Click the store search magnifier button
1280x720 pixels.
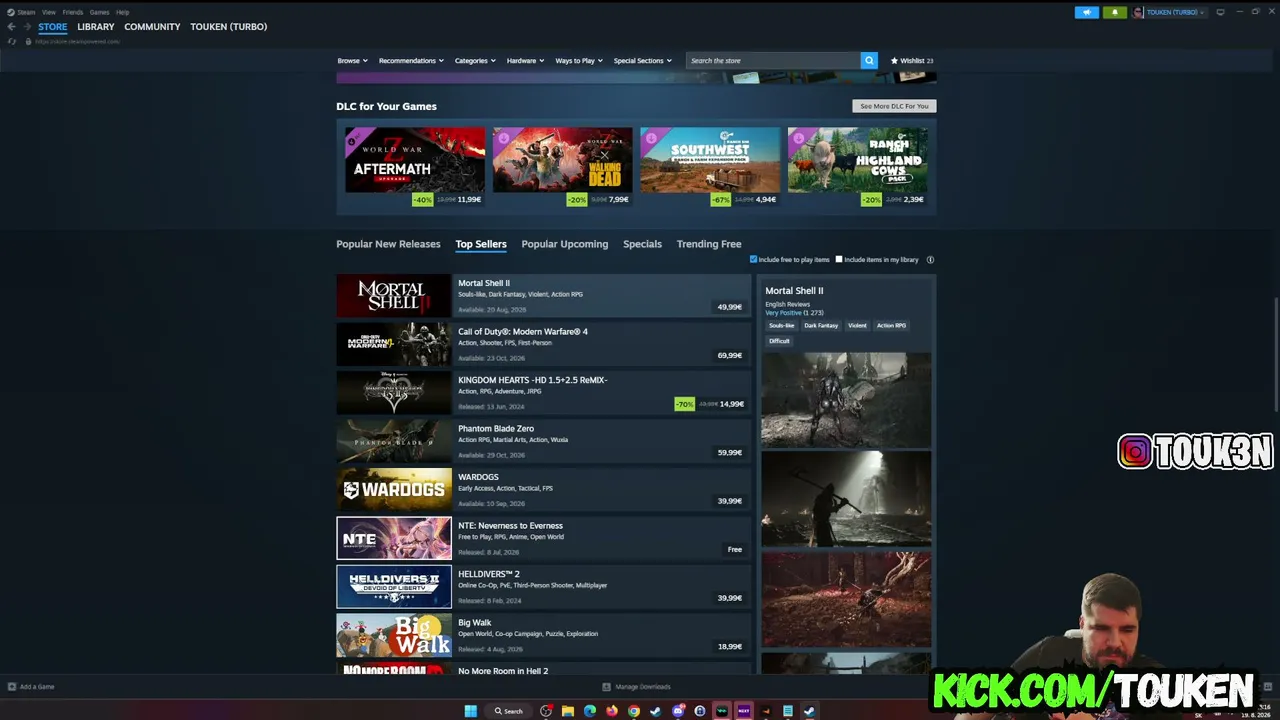[x=869, y=60]
